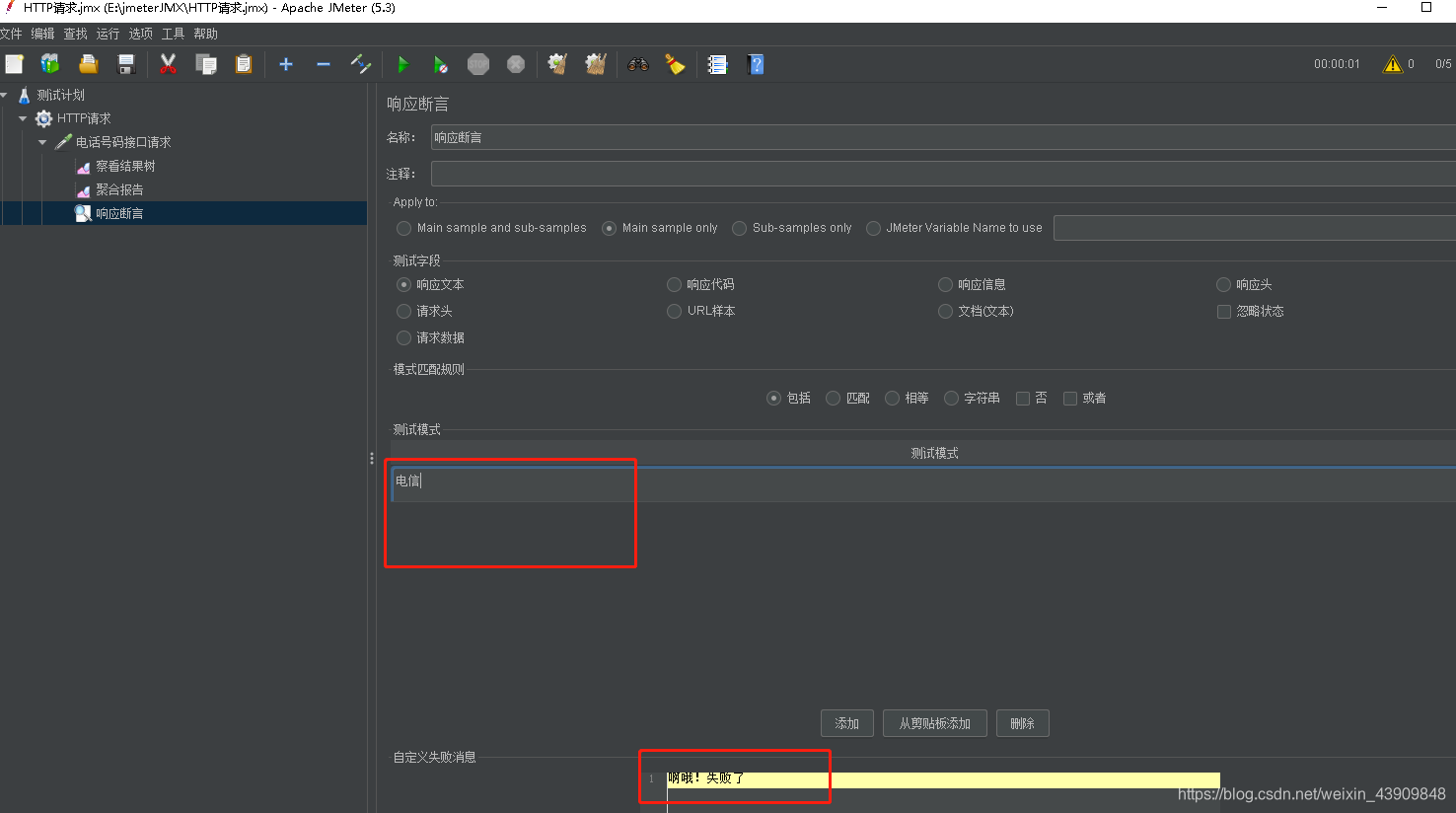Image resolution: width=1456 pixels, height=813 pixels.
Task: Collapse the 电话号码接口请求 tree arrow
Action: [x=42, y=142]
